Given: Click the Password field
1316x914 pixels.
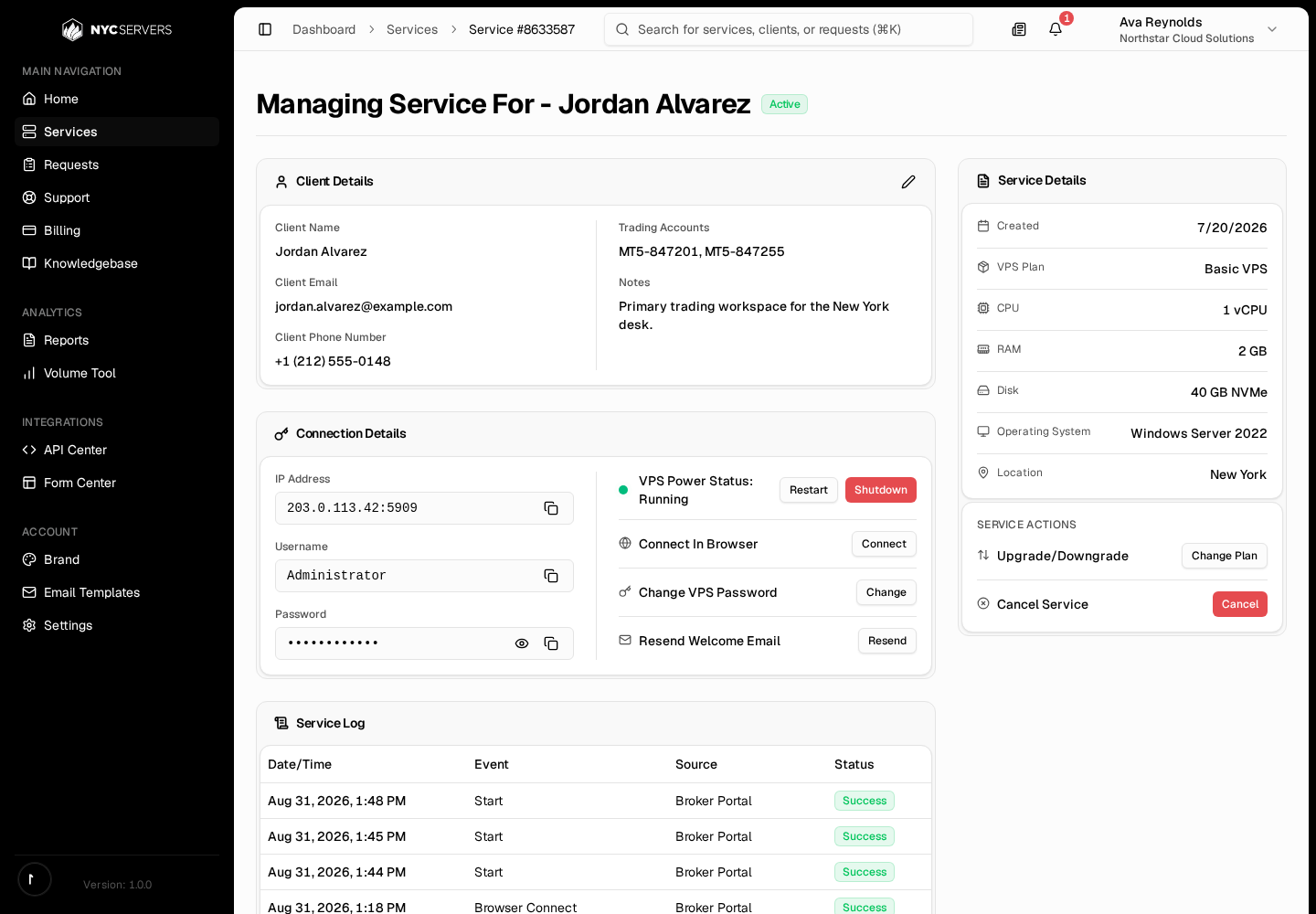Looking at the screenshot, I should [424, 643].
